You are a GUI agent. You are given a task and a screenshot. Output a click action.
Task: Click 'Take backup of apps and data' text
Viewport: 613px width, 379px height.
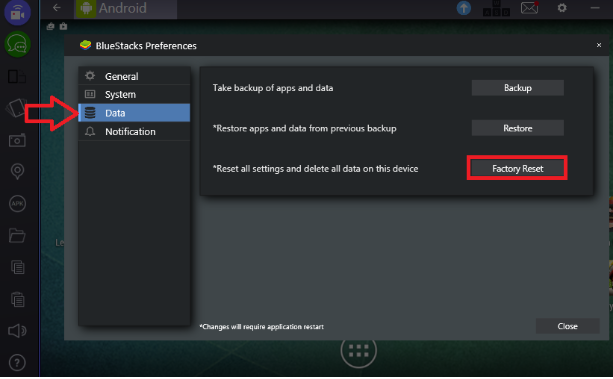pos(273,88)
